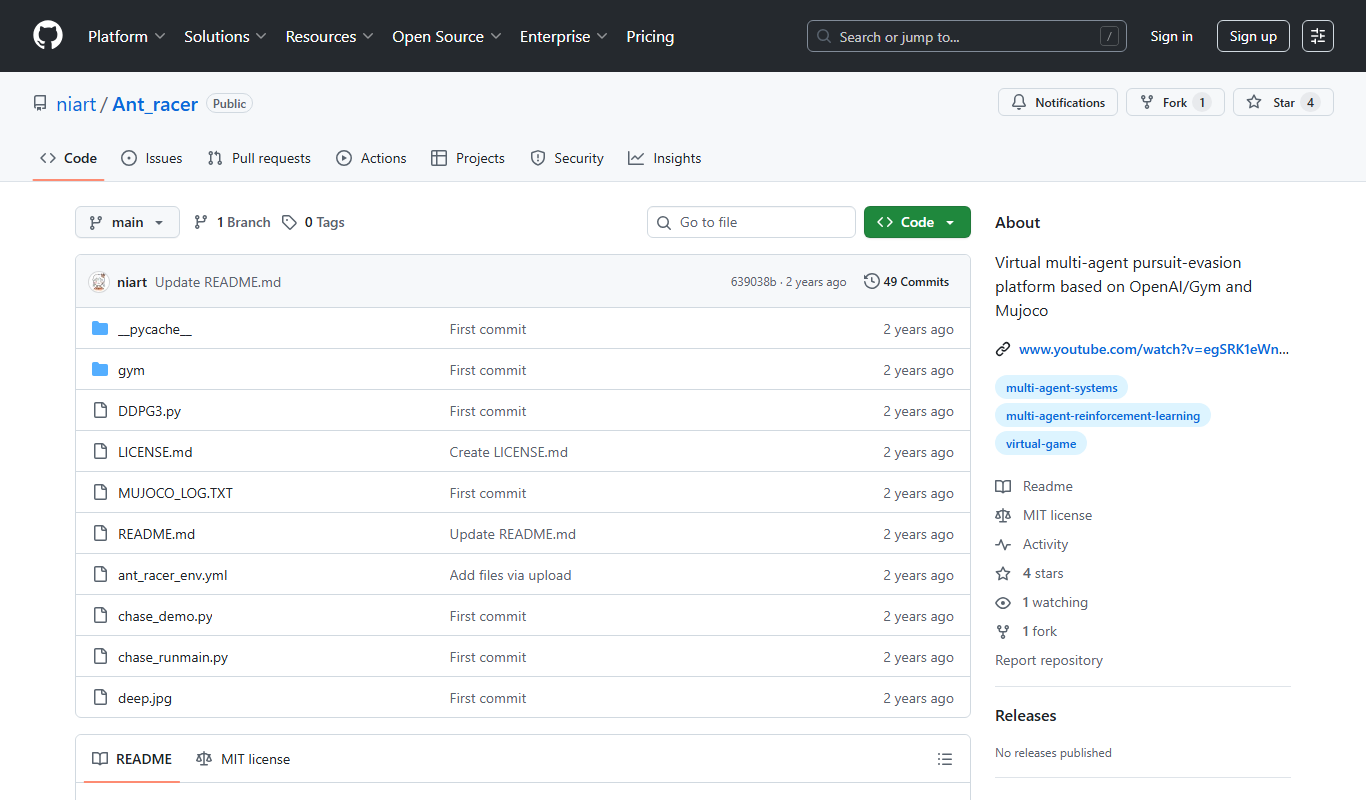Image resolution: width=1366 pixels, height=800 pixels.
Task: Click the GitHub logo icon
Action: pos(48,36)
